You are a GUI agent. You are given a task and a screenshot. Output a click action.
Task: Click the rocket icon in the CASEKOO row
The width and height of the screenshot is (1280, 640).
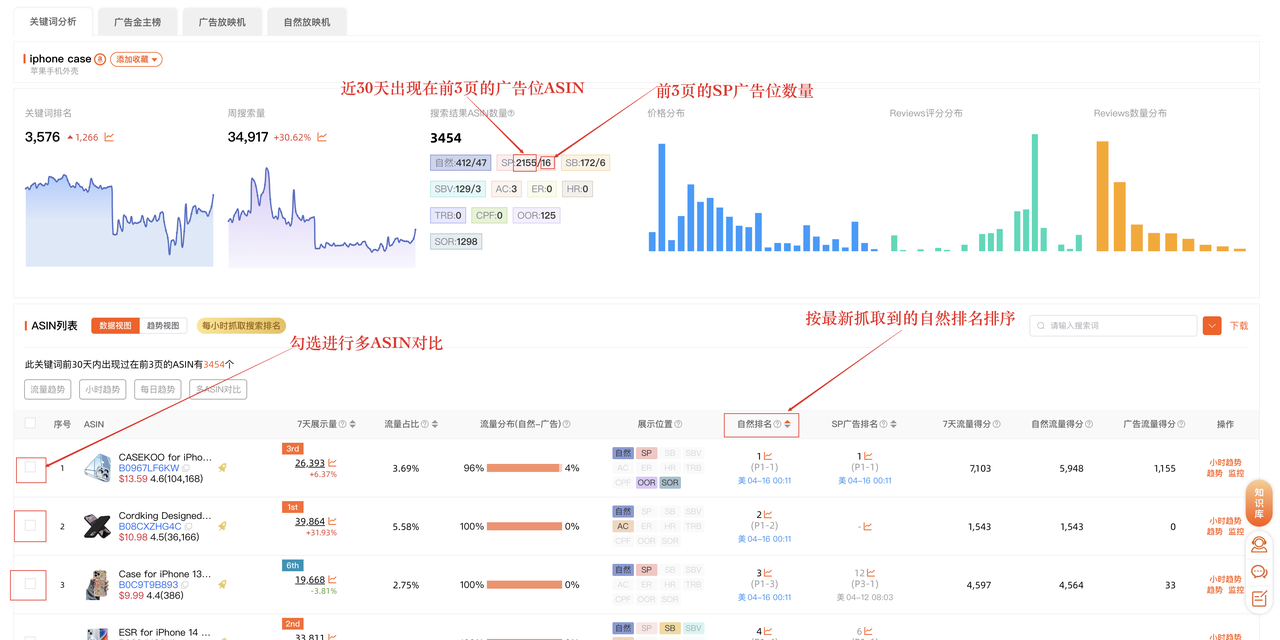[x=223, y=467]
